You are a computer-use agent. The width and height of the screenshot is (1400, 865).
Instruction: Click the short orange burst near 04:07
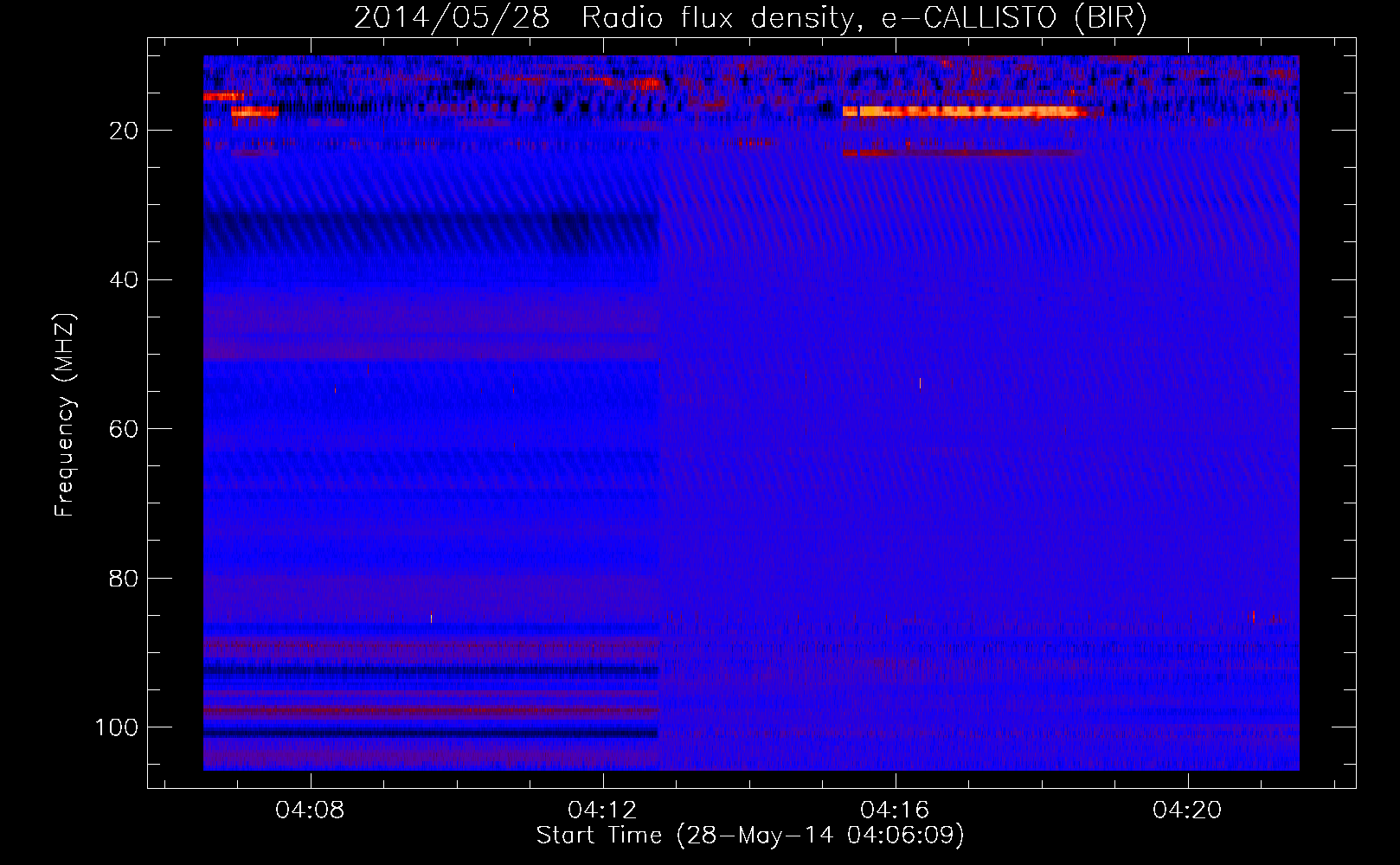point(254,112)
